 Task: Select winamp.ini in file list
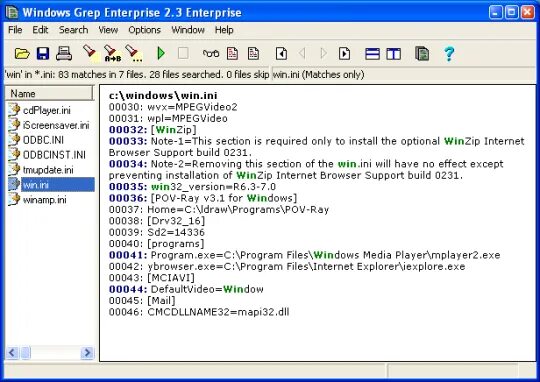pos(44,200)
